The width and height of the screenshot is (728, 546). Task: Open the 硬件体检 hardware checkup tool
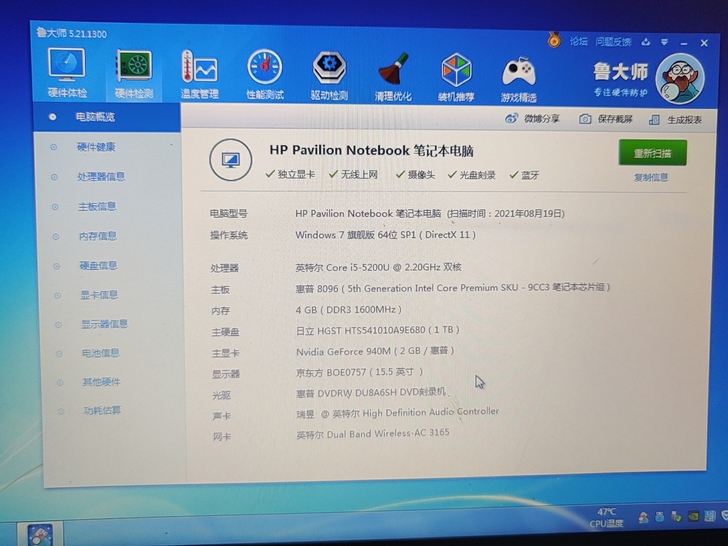[x=67, y=72]
